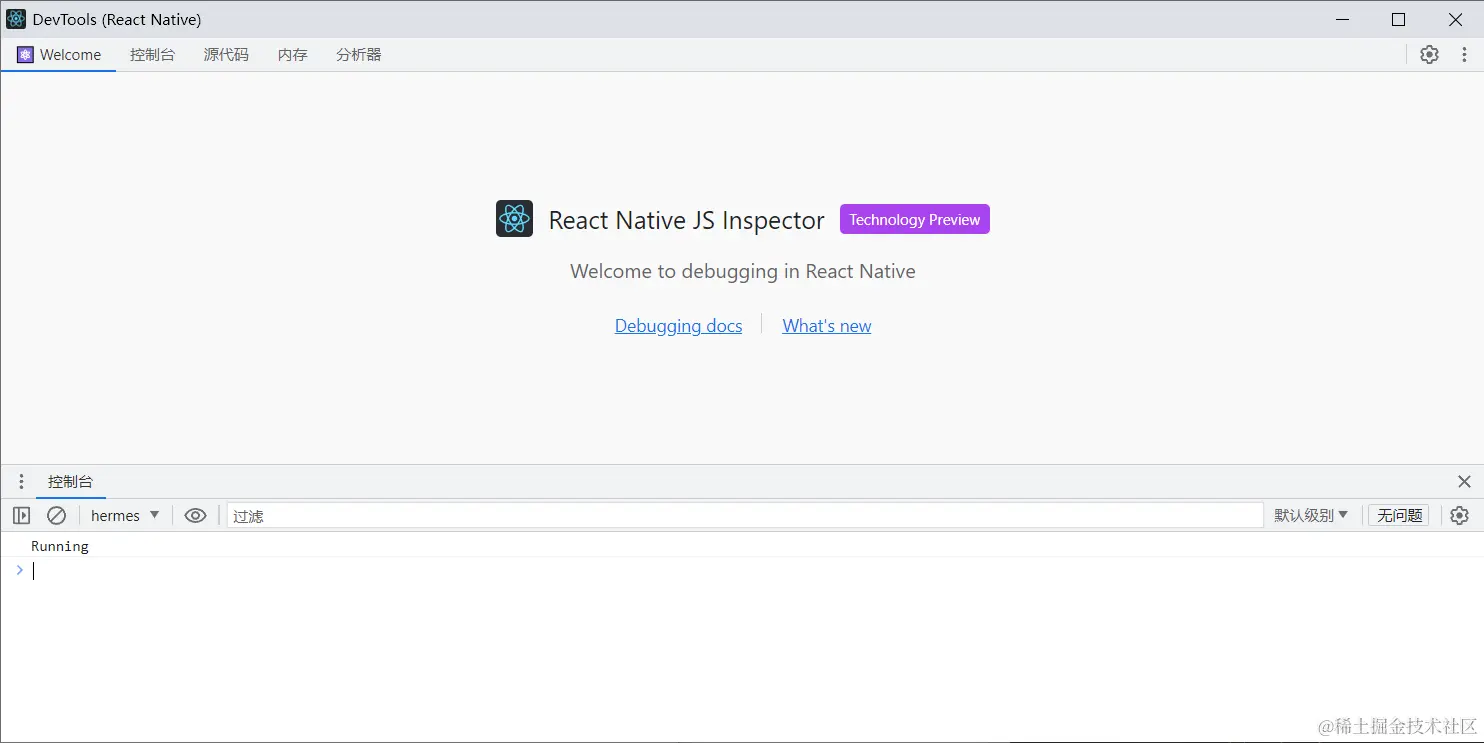Open DevTools settings gear in top bar
The width and height of the screenshot is (1484, 743).
tap(1429, 55)
